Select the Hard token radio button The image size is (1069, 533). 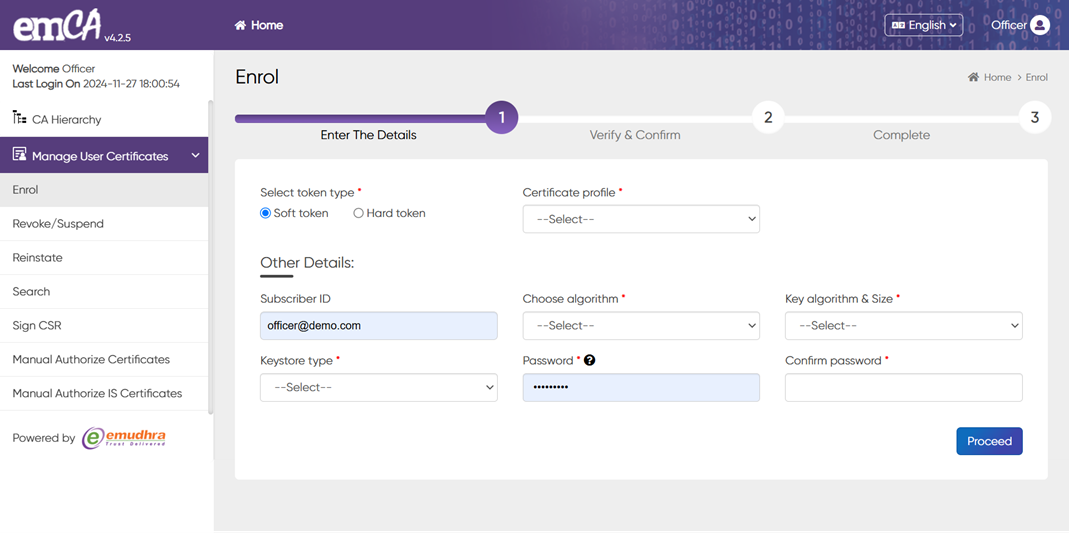pos(358,213)
